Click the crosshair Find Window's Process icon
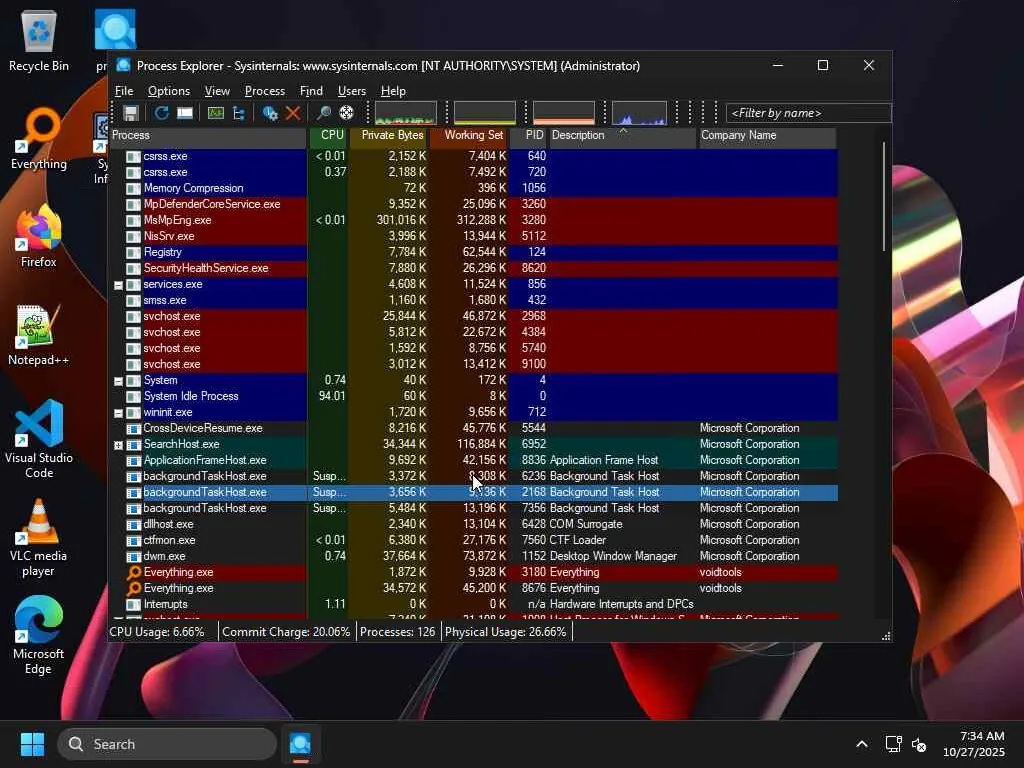Image resolution: width=1024 pixels, height=768 pixels. tap(346, 113)
